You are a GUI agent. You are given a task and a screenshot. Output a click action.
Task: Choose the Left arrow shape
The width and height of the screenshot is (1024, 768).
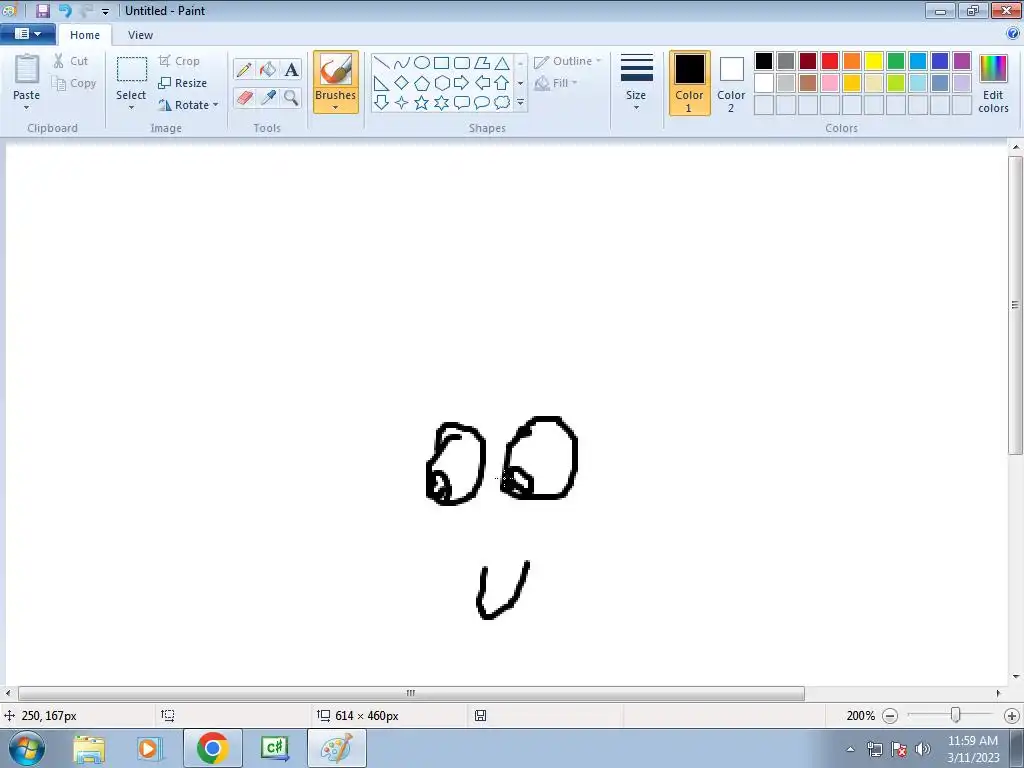click(x=482, y=83)
